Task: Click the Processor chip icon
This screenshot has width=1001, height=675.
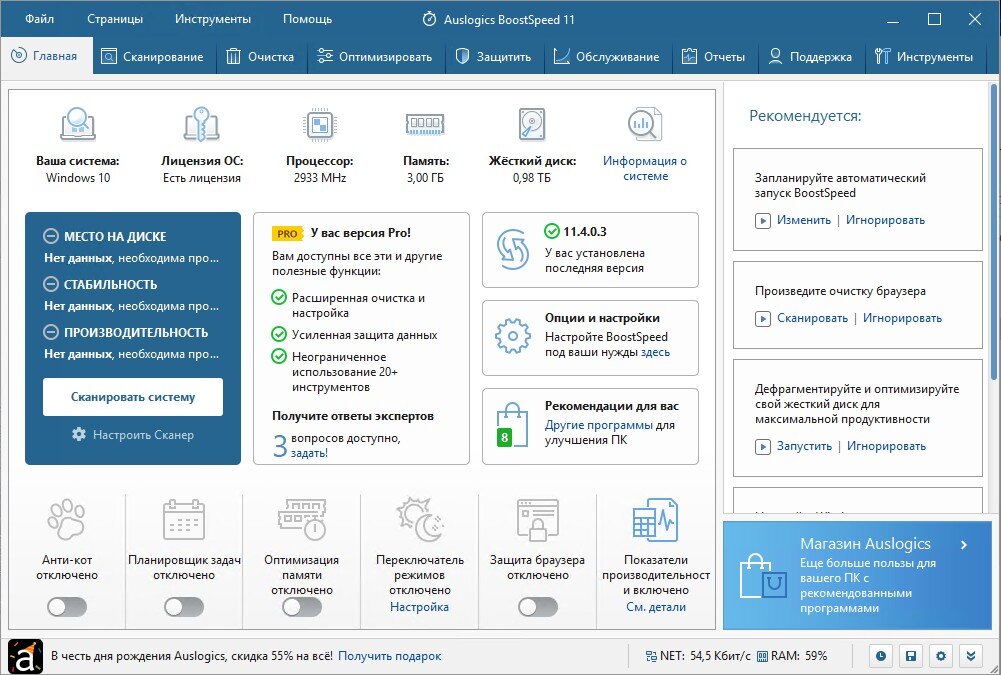Action: click(319, 124)
